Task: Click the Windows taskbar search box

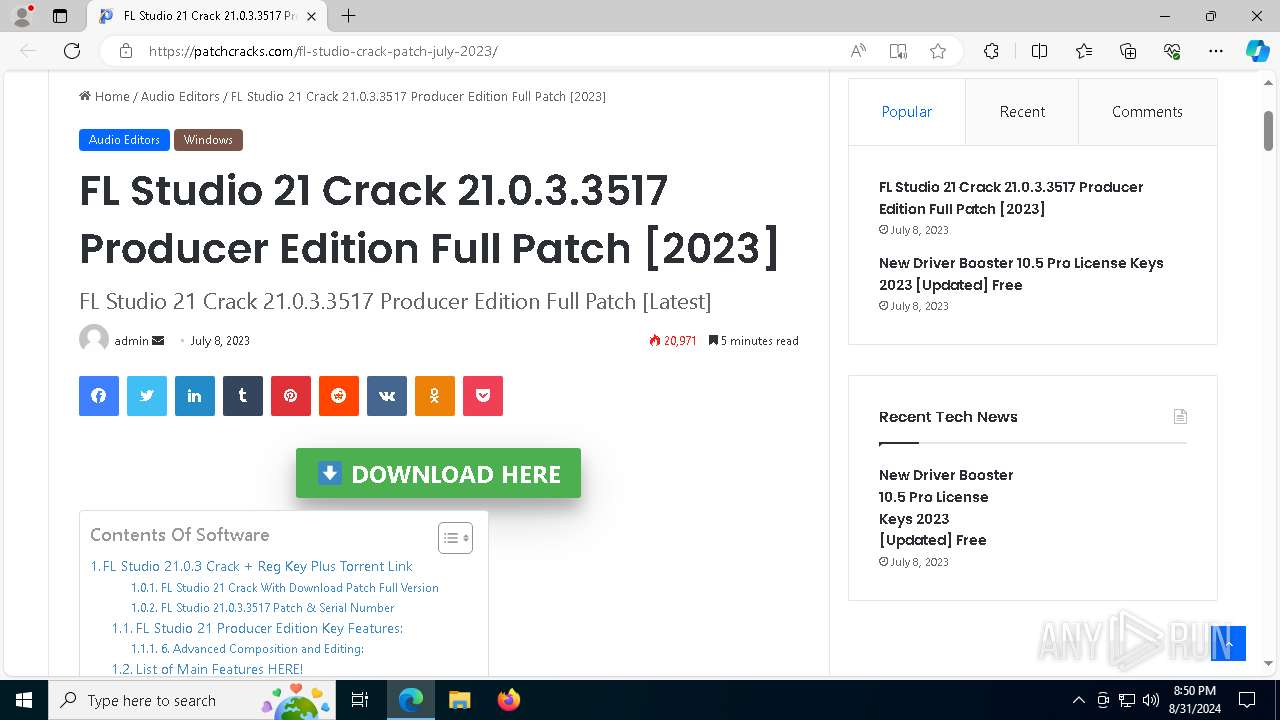Action: point(192,700)
